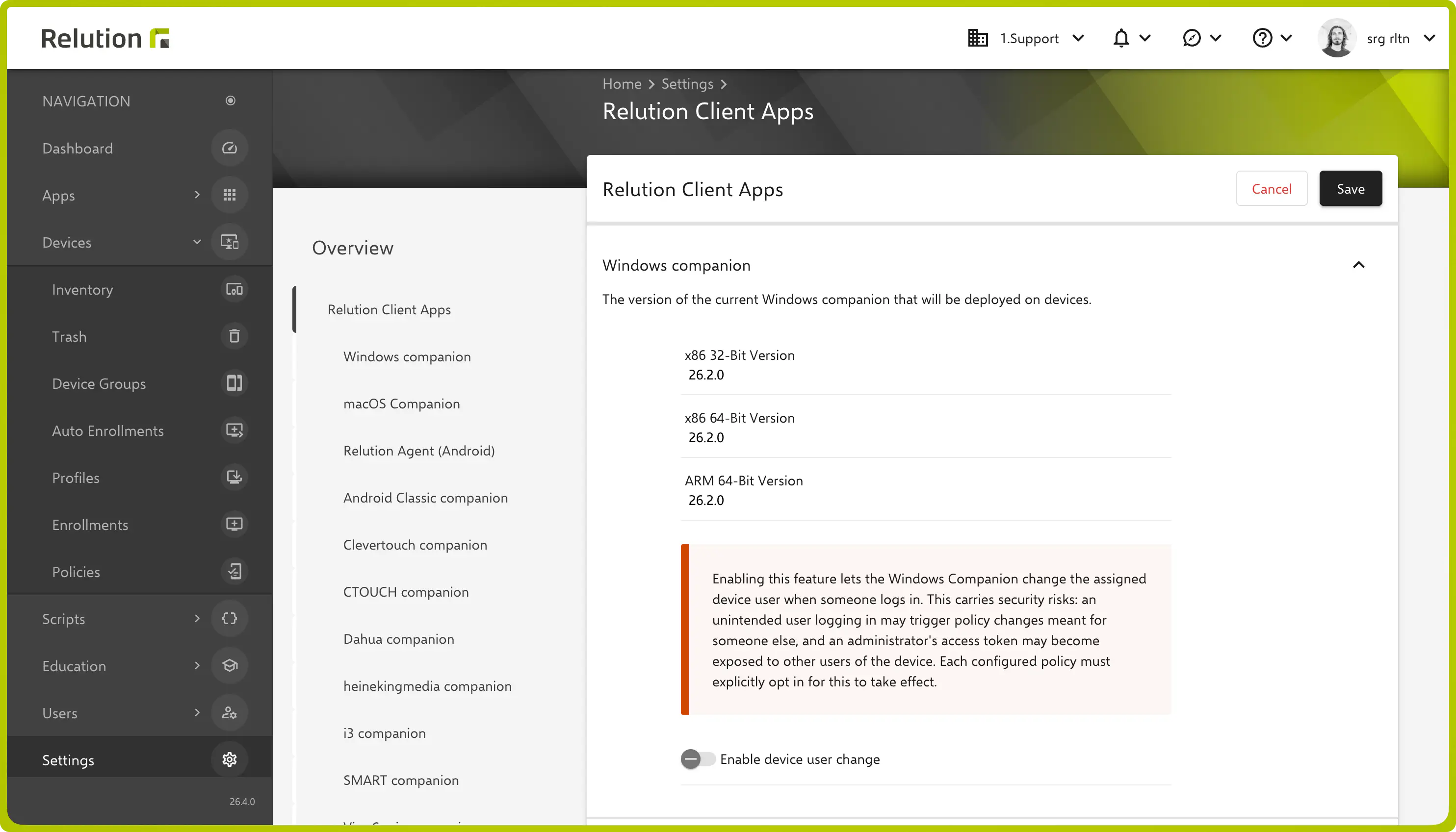Screen dimensions: 1456x832
Task: Open the notifications bell icon
Action: click(1121, 38)
